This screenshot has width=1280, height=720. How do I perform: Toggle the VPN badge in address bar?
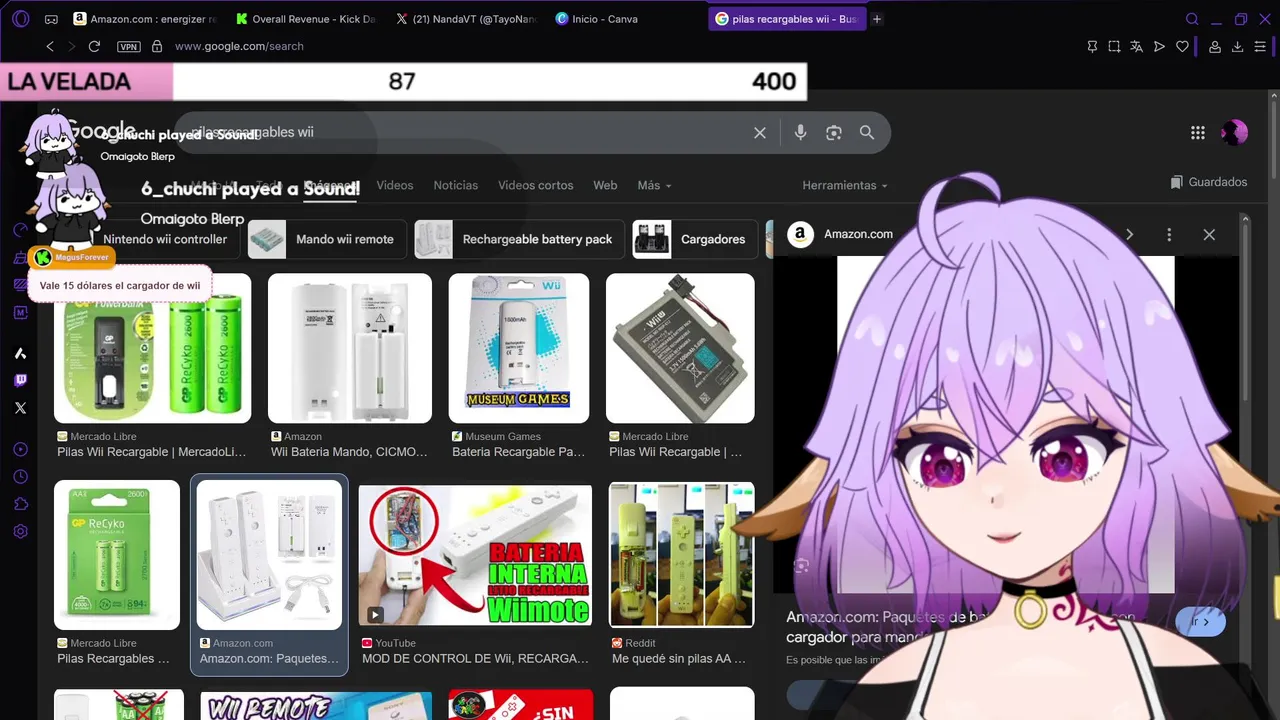pos(128,46)
